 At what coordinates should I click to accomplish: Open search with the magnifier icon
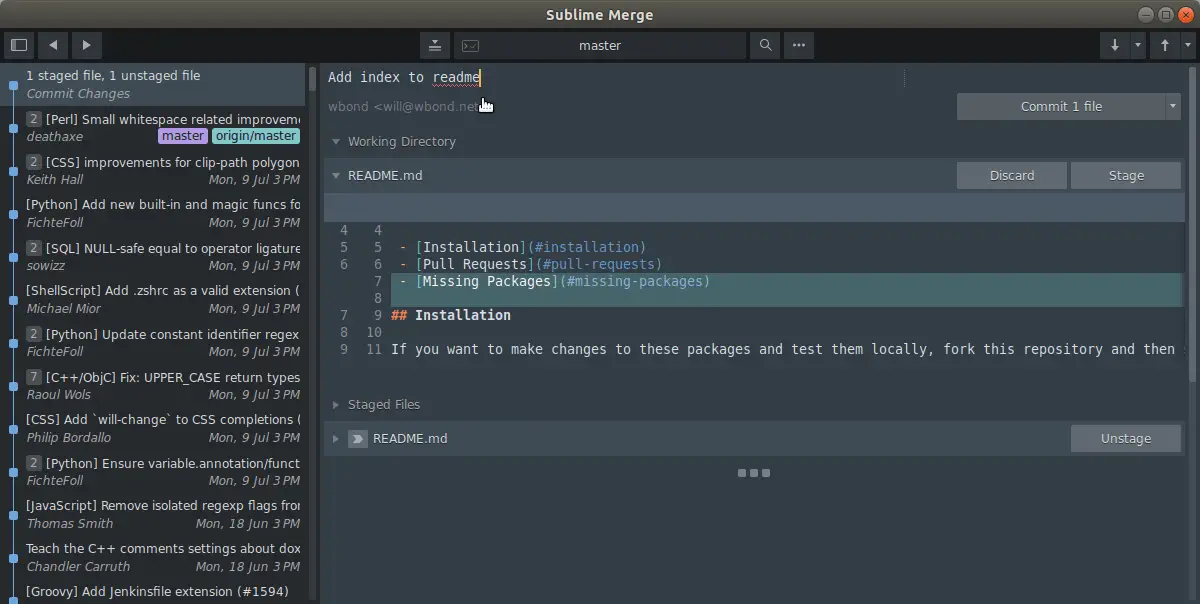pos(765,45)
